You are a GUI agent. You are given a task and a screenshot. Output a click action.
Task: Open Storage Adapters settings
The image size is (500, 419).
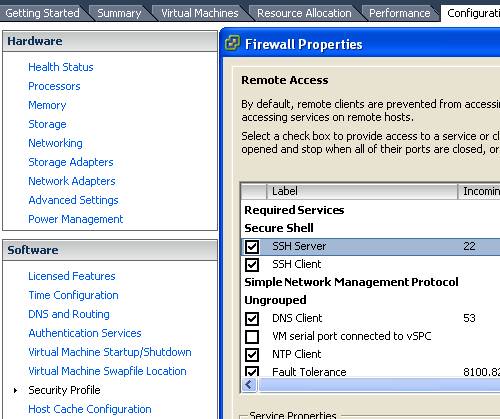[71, 162]
